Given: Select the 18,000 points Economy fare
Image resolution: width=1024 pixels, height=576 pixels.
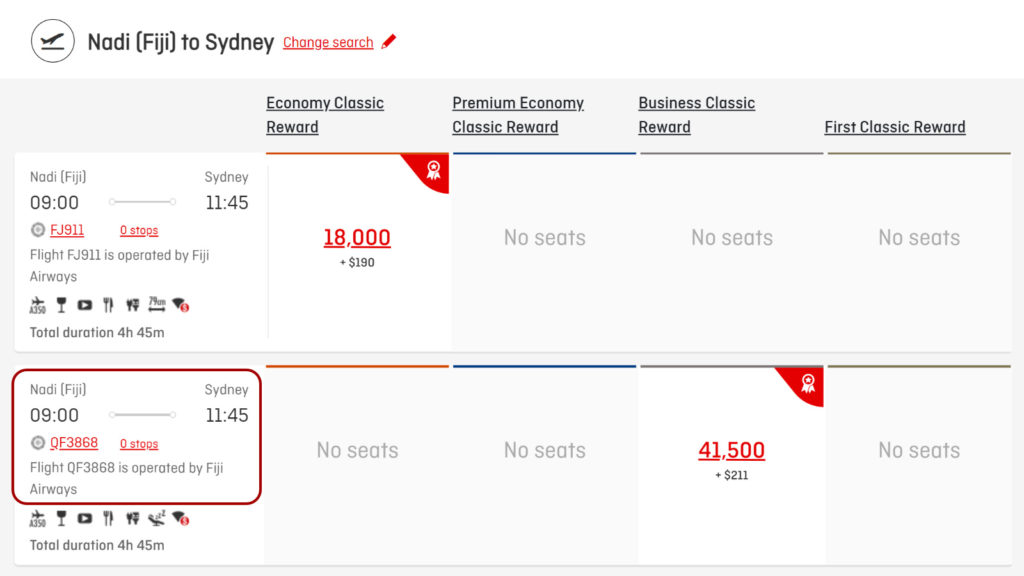Looking at the screenshot, I should click(358, 237).
